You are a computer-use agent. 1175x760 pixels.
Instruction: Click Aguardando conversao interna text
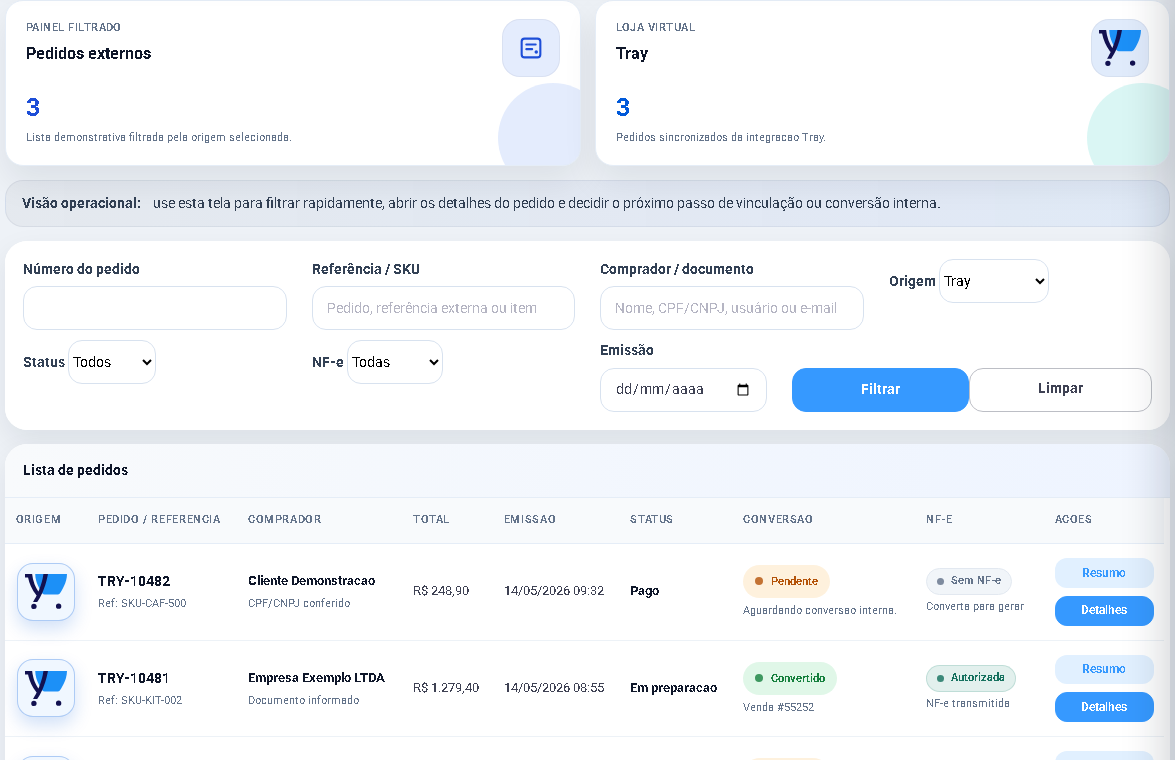[820, 610]
